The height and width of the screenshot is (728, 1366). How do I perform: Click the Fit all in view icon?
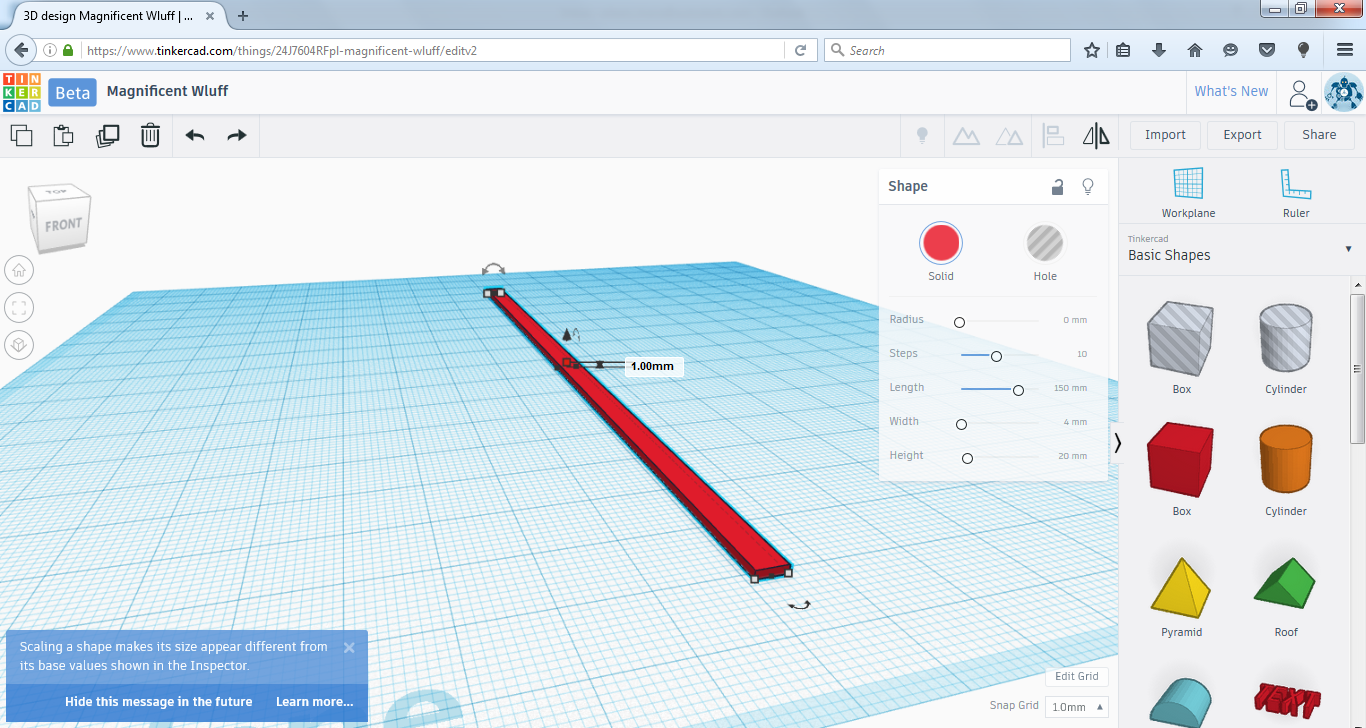pos(18,307)
